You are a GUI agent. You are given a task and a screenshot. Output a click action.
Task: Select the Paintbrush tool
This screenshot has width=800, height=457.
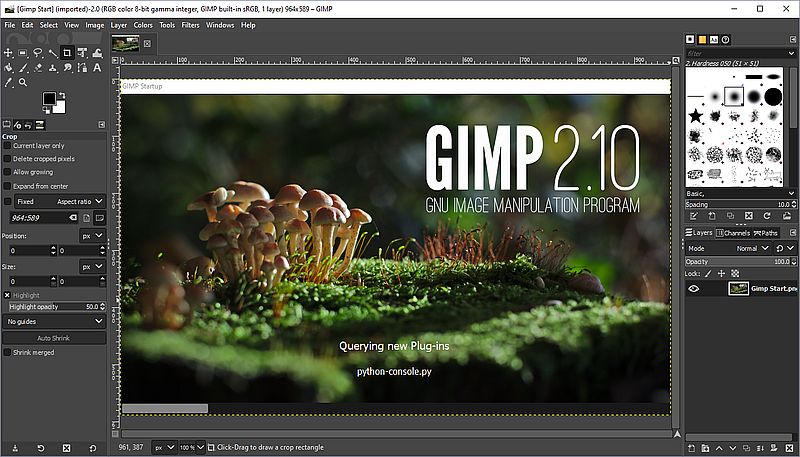(23, 67)
